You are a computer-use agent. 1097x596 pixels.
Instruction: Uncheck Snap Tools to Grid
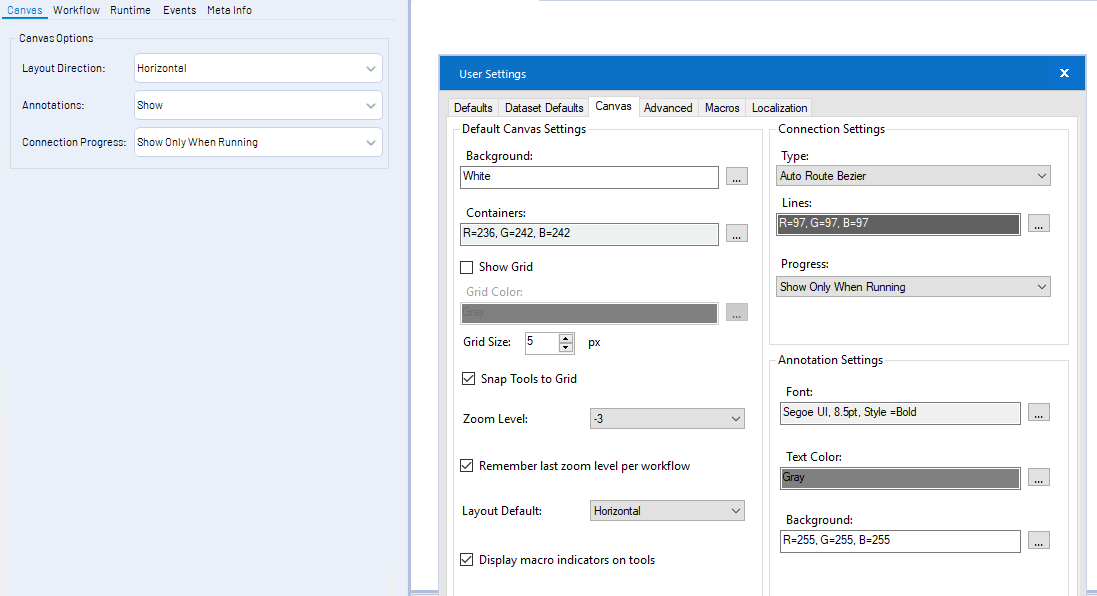467,378
